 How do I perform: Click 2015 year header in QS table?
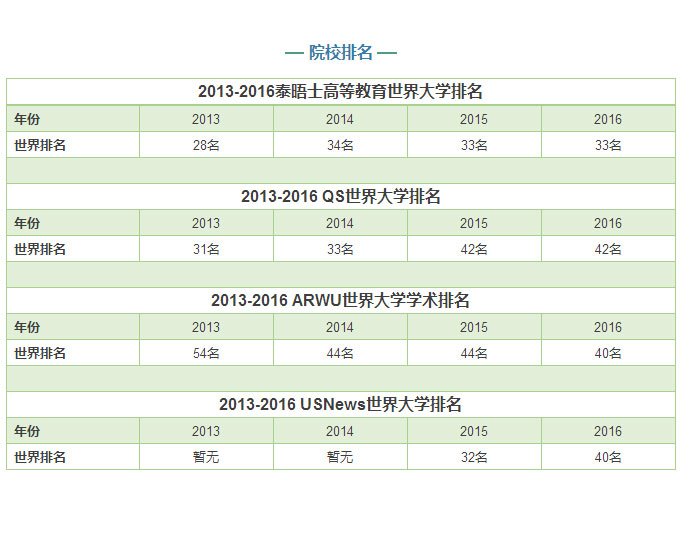tap(474, 223)
